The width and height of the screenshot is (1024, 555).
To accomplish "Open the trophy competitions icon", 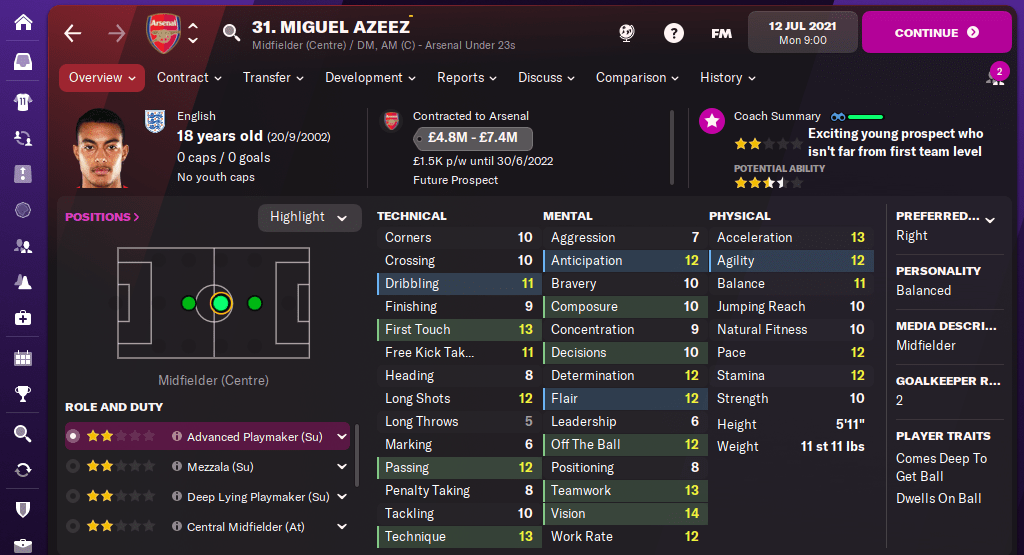I will point(23,395).
